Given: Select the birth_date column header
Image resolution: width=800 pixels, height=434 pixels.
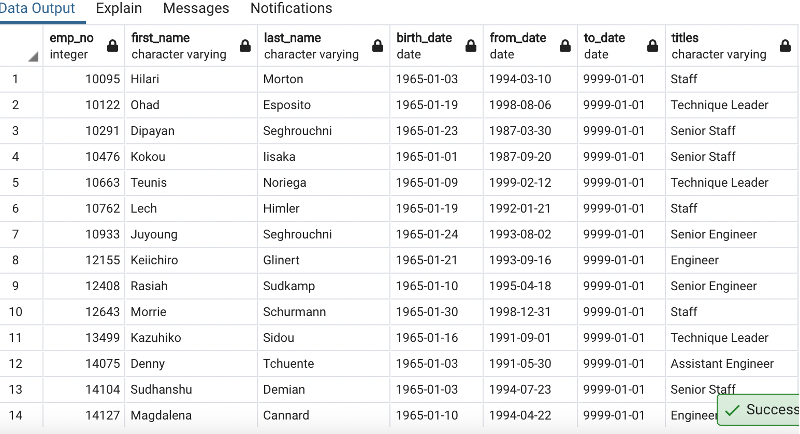Looking at the screenshot, I should (x=436, y=46).
